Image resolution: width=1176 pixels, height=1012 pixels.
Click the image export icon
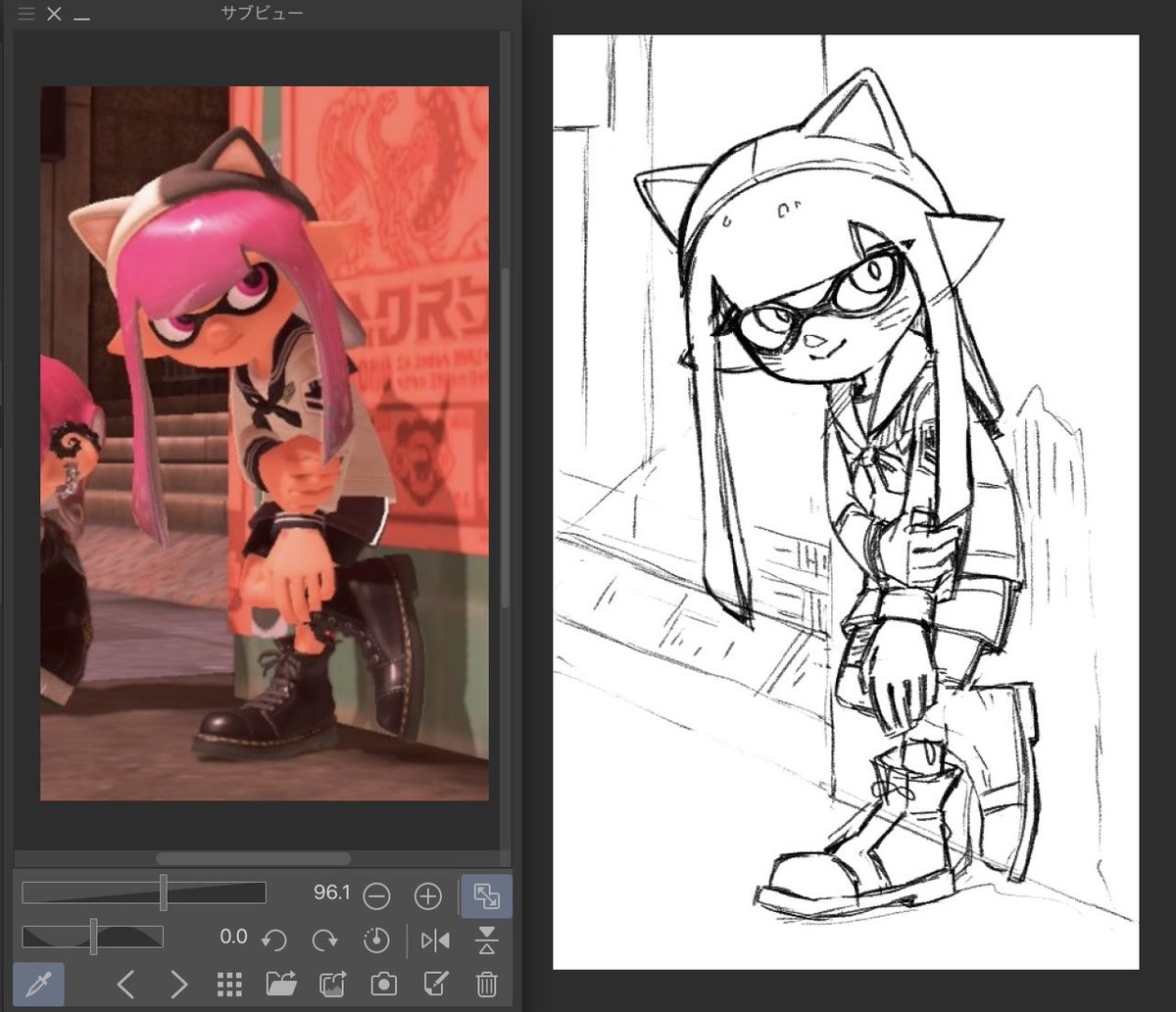click(333, 985)
